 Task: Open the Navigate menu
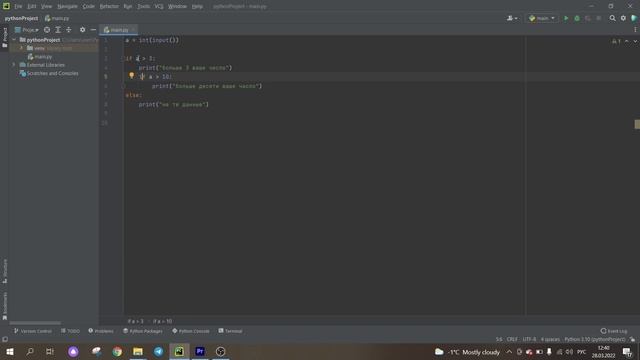point(67,7)
